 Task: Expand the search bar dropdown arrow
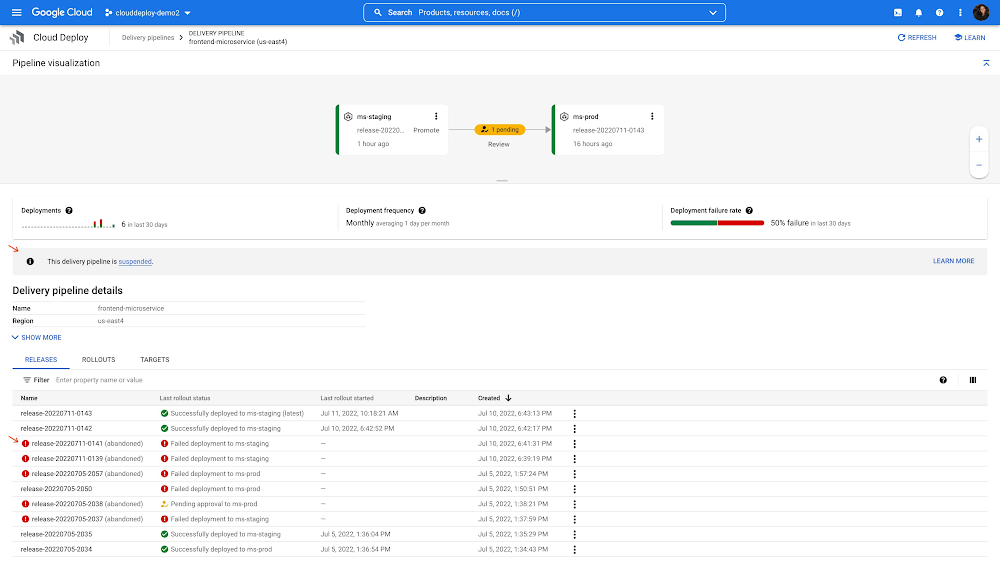713,13
